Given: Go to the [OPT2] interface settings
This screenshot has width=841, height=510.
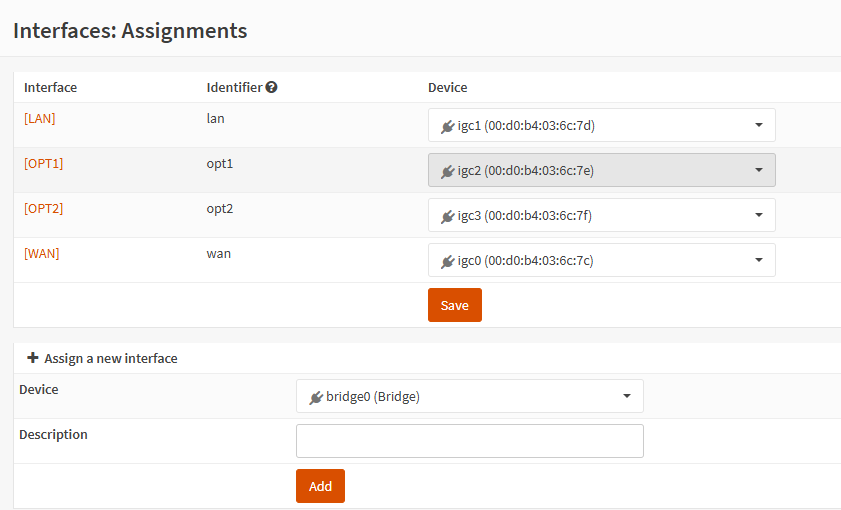Looking at the screenshot, I should [x=43, y=208].
